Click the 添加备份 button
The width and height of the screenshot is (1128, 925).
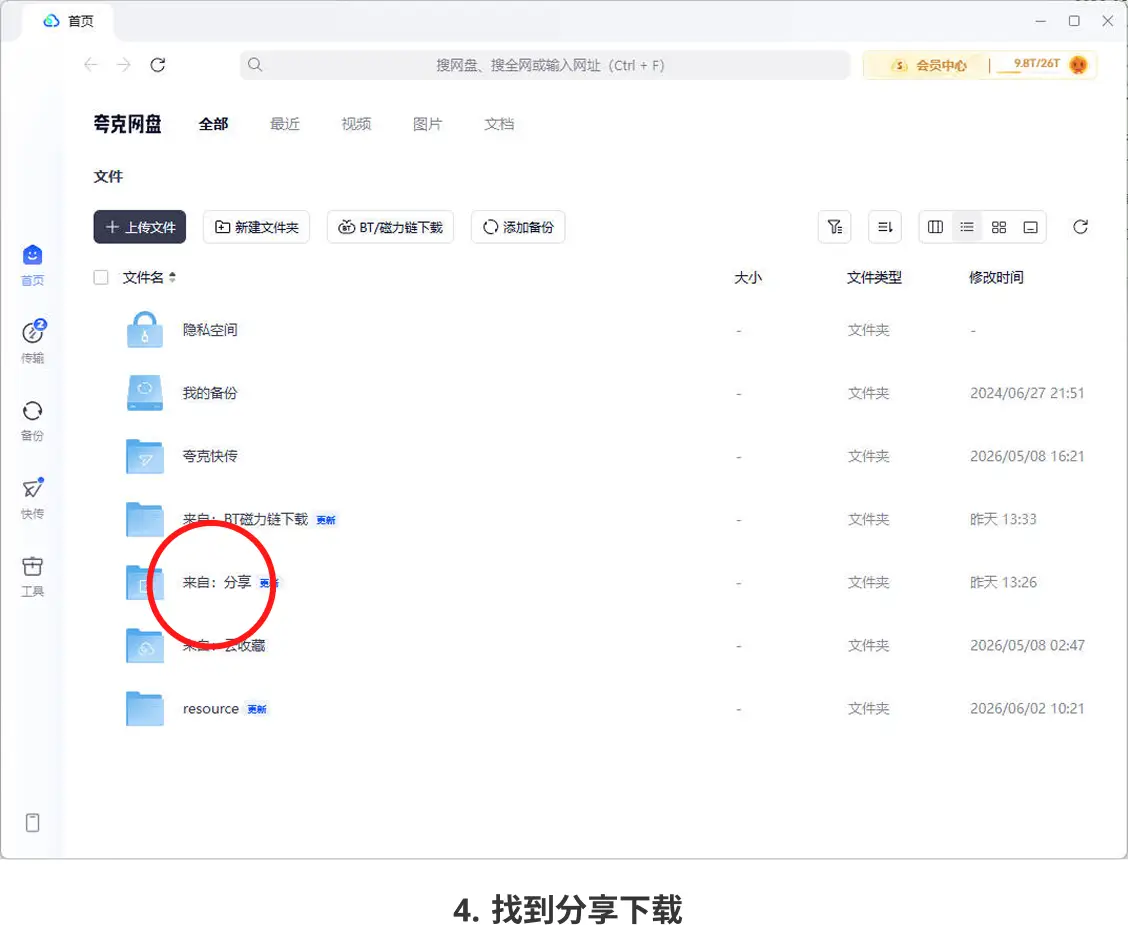518,227
